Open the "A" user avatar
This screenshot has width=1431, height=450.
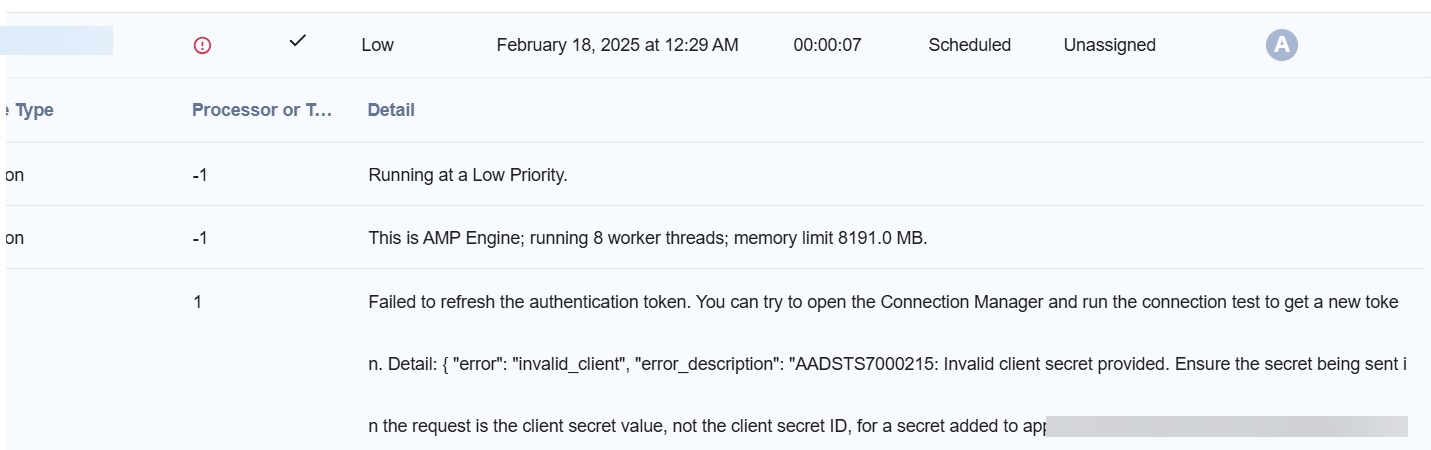click(x=1281, y=45)
